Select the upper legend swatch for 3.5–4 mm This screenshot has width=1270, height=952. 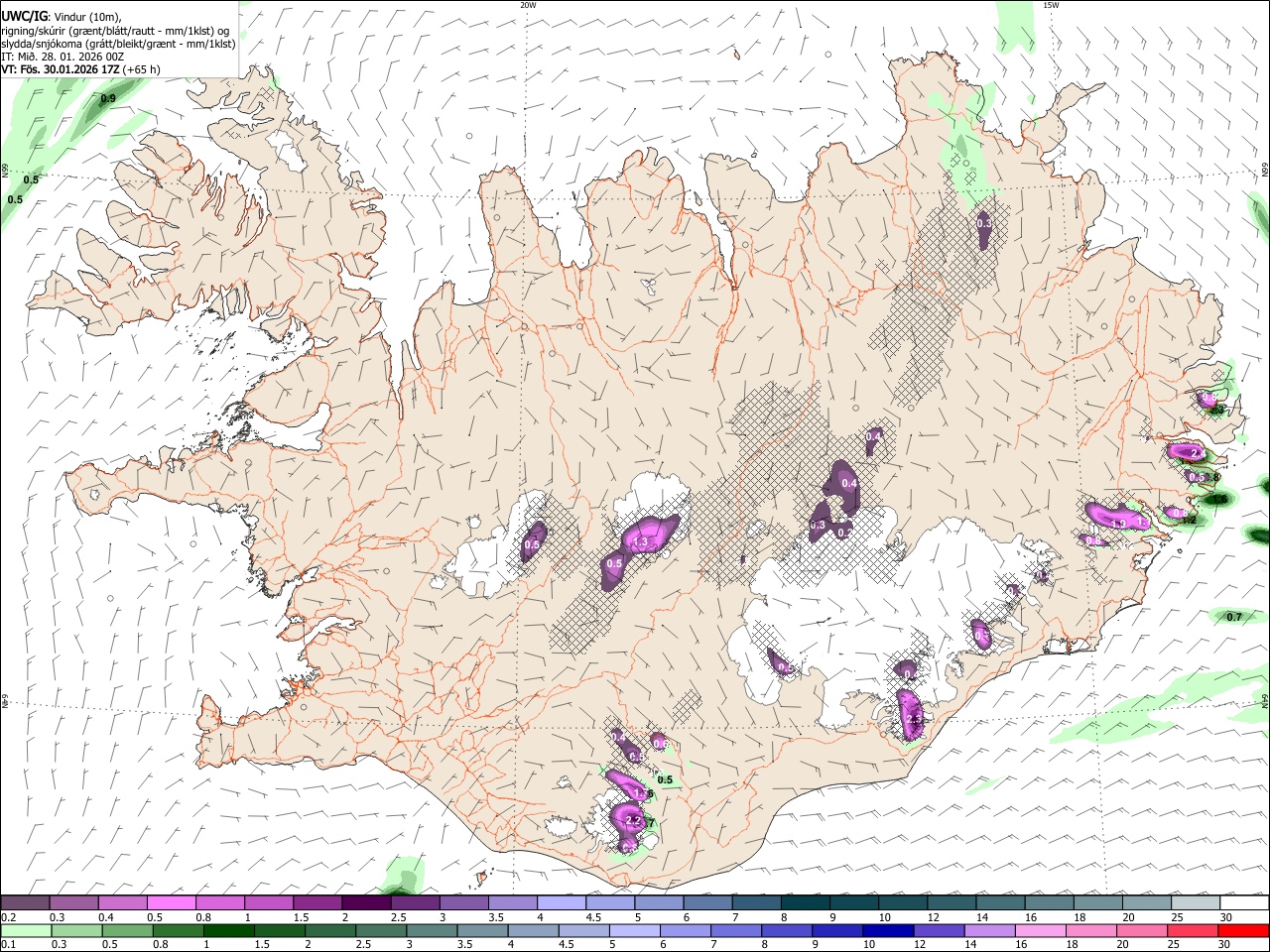coord(512,903)
